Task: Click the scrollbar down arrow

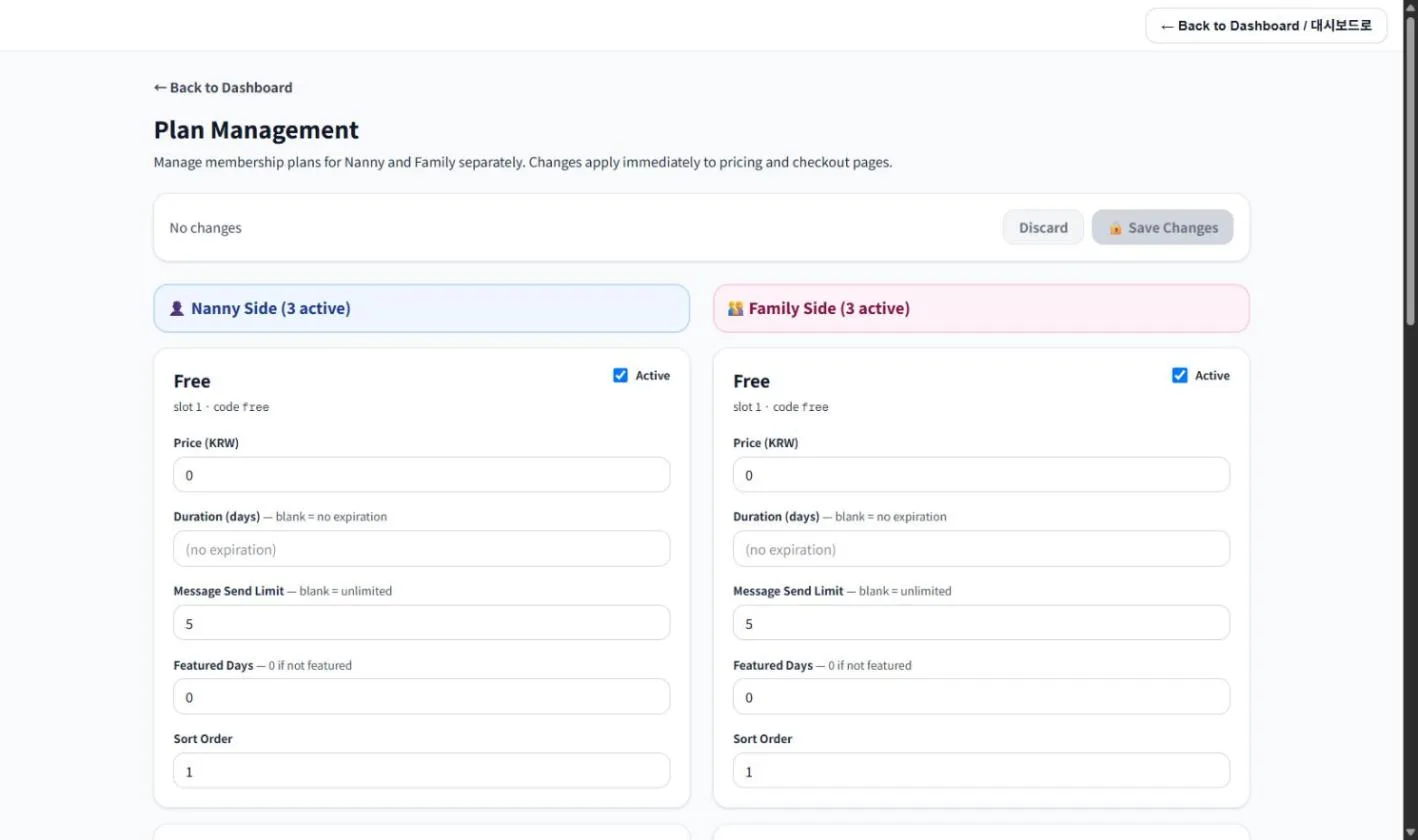Action: point(1410,832)
